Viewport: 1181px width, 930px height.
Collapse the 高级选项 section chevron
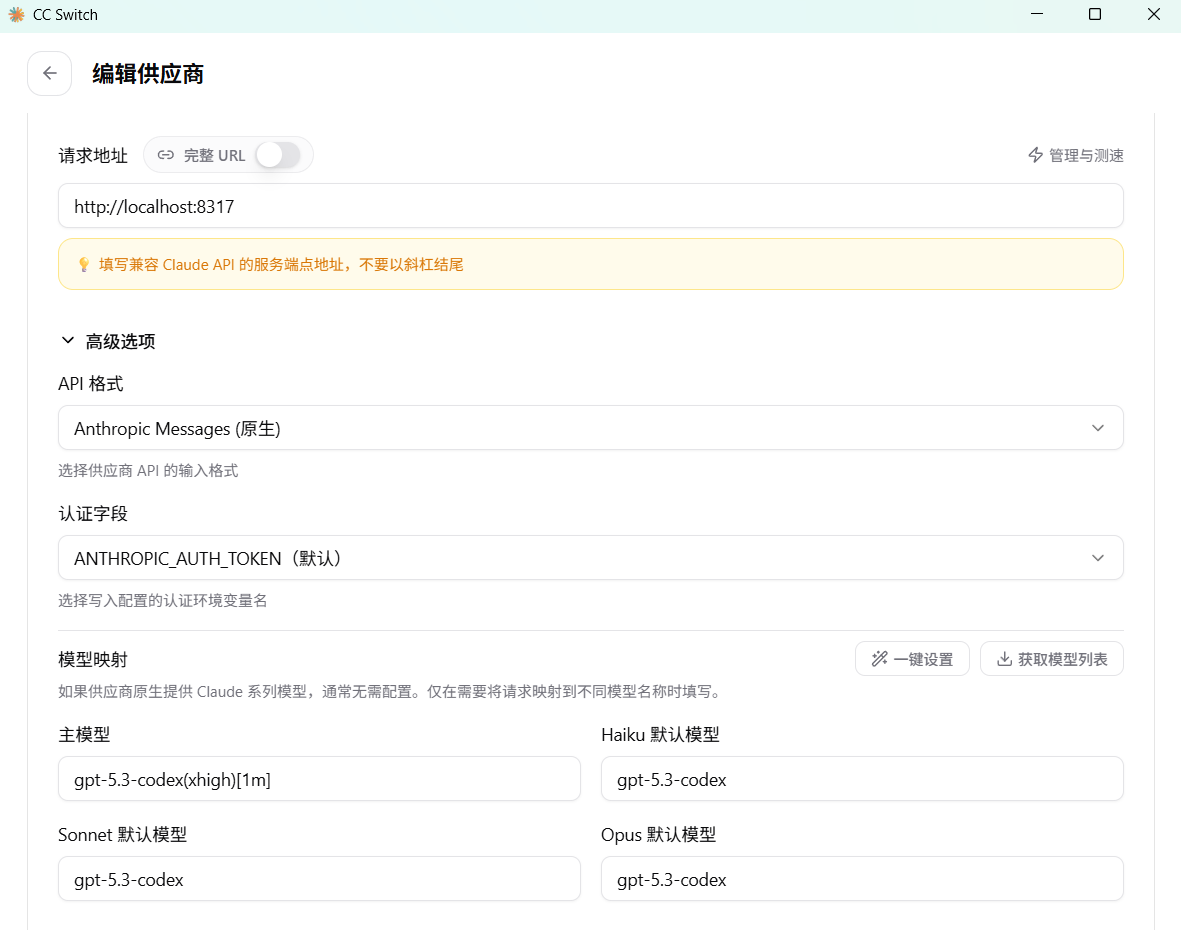68,340
